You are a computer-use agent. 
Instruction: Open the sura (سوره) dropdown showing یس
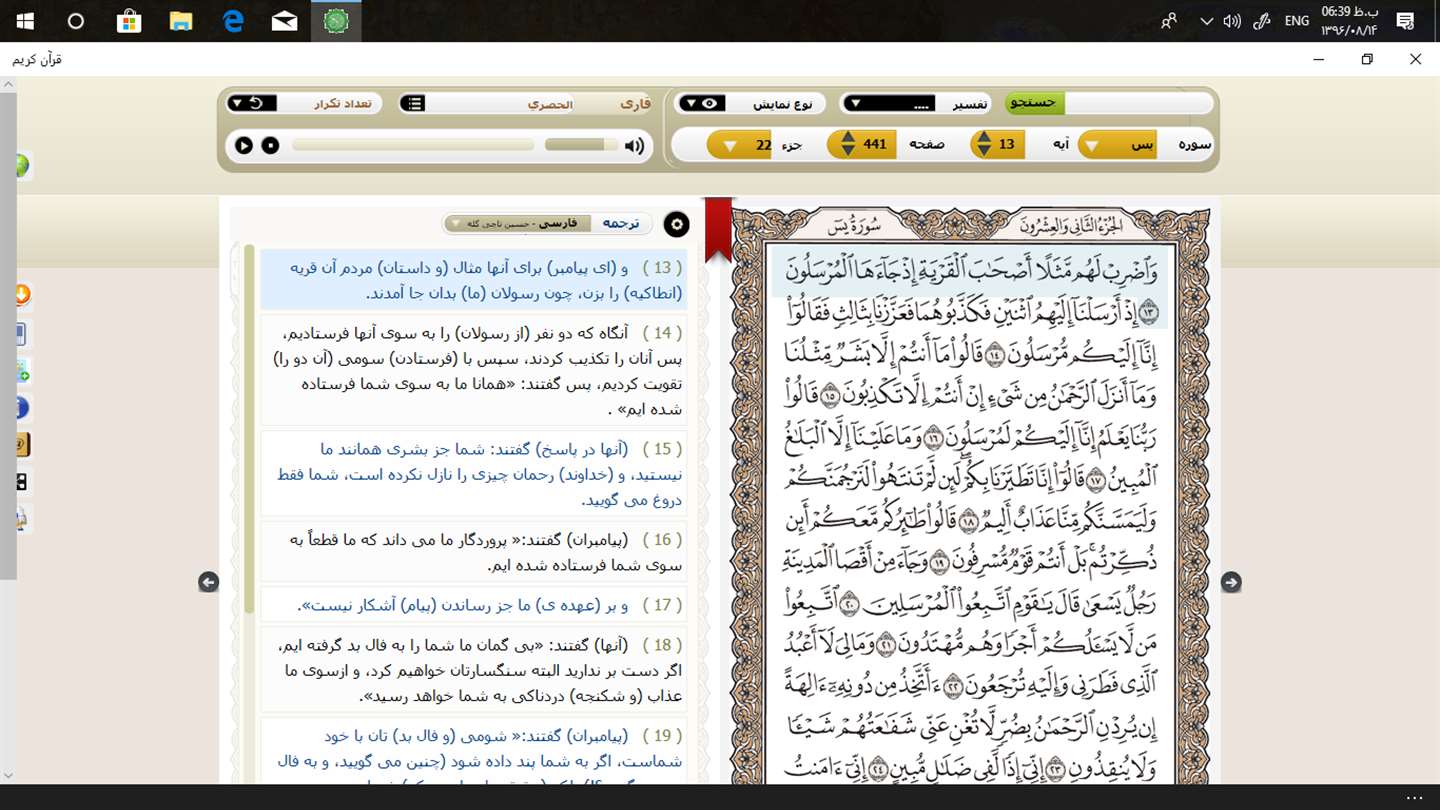coord(1117,145)
